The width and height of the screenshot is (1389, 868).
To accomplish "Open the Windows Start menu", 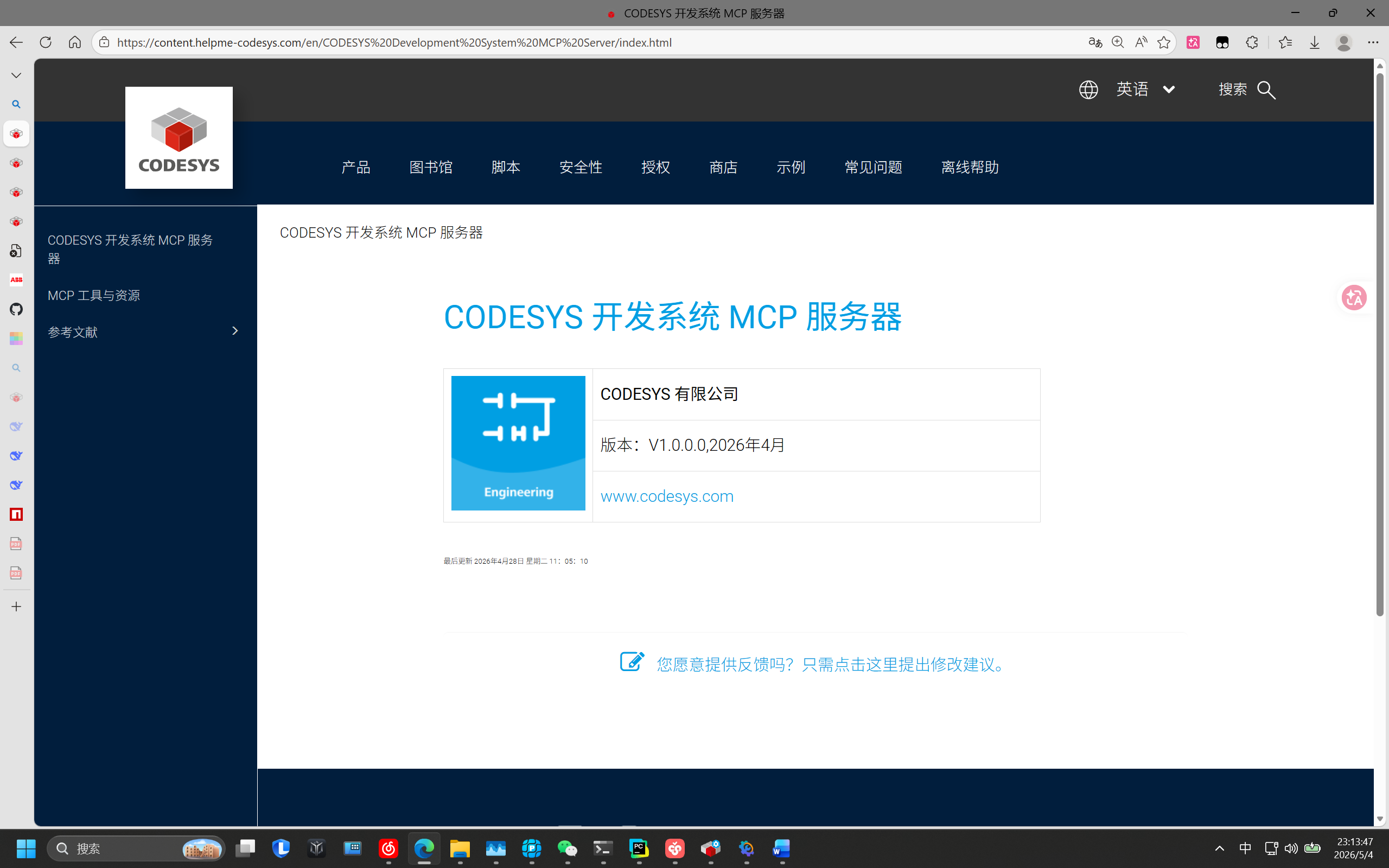I will click(26, 848).
